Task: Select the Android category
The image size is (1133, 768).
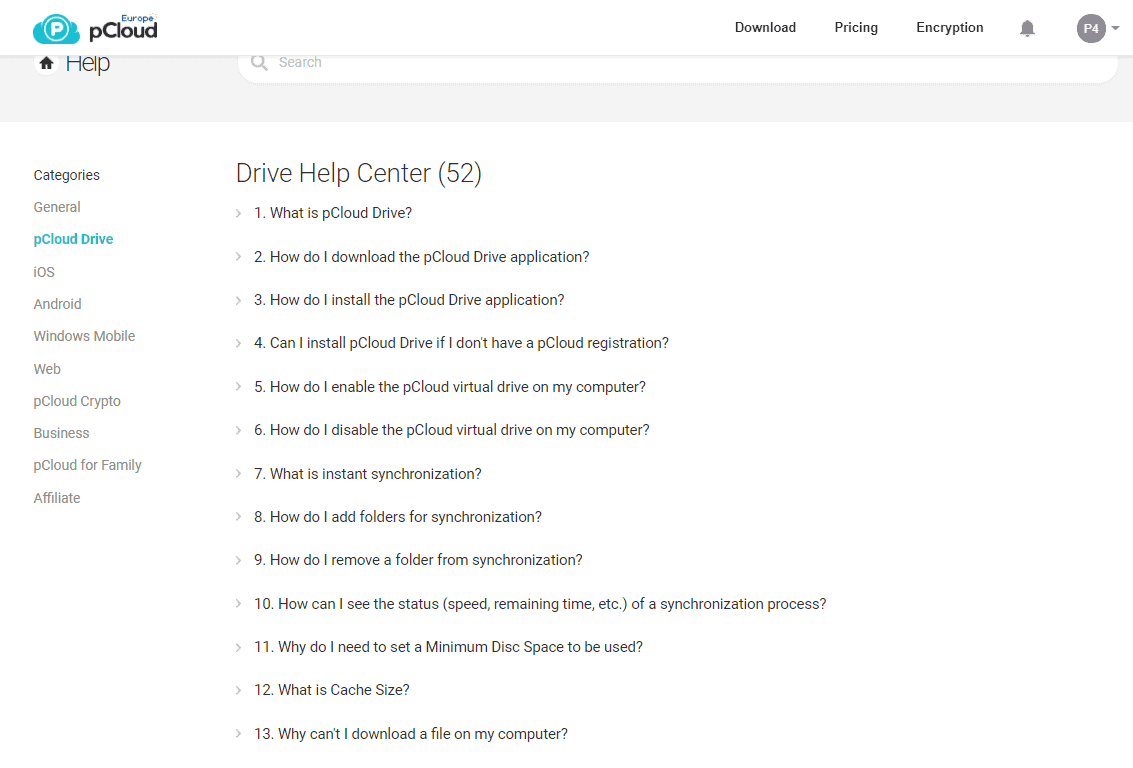Action: tap(57, 304)
